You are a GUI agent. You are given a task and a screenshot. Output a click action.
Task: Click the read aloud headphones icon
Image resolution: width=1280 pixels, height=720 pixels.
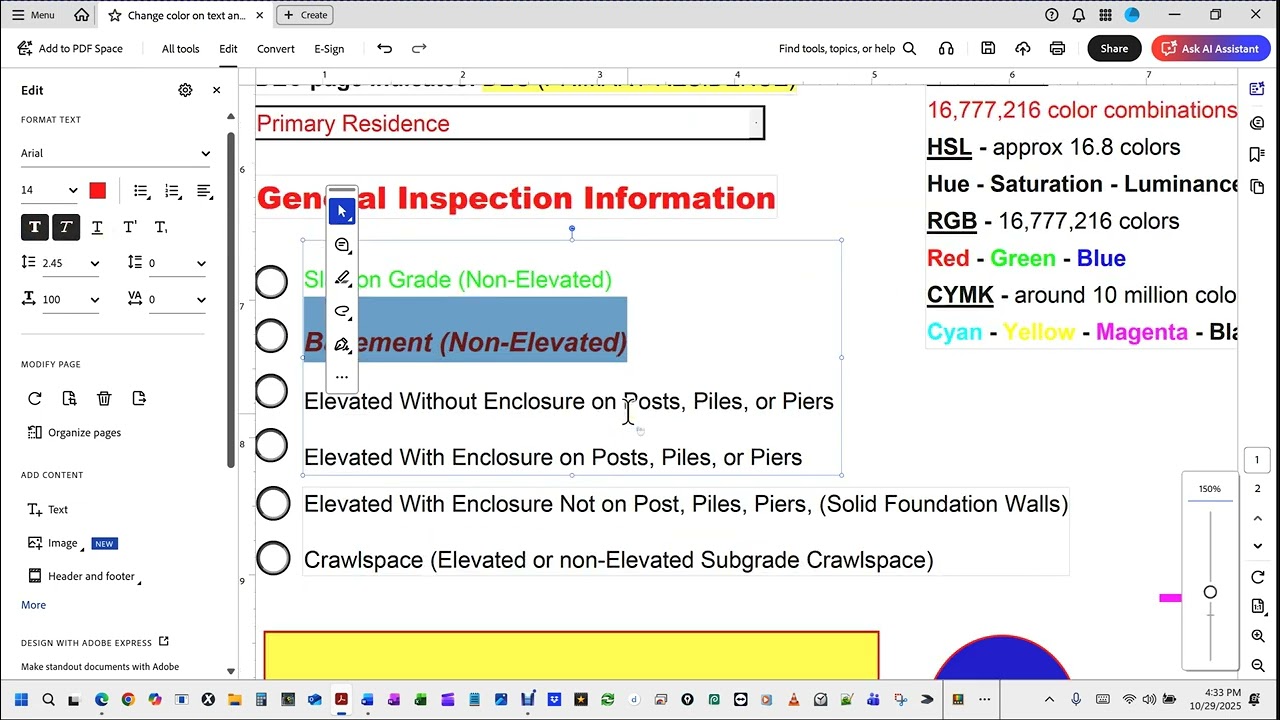tap(946, 48)
